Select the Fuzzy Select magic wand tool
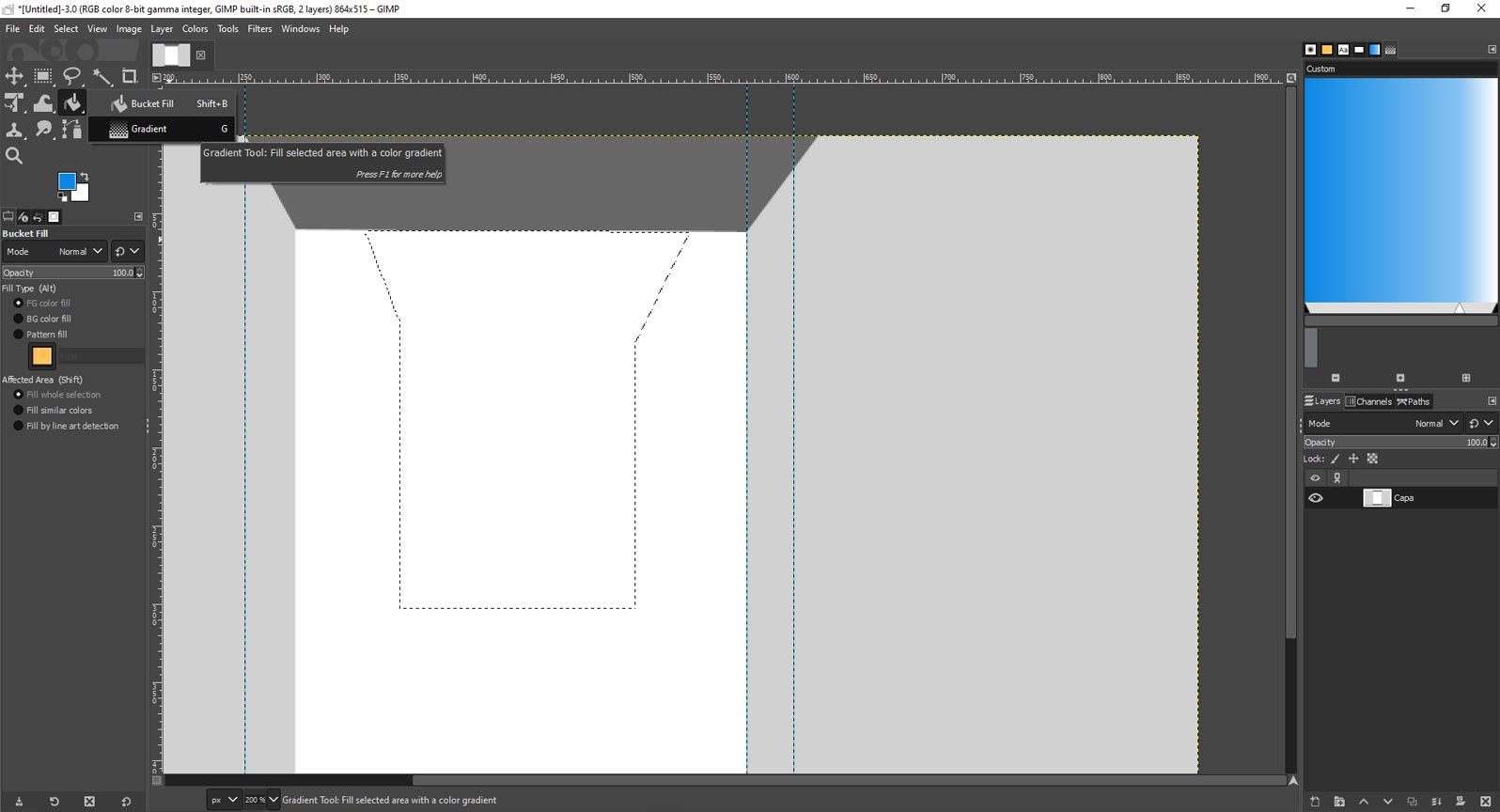The image size is (1500, 812). point(102,76)
